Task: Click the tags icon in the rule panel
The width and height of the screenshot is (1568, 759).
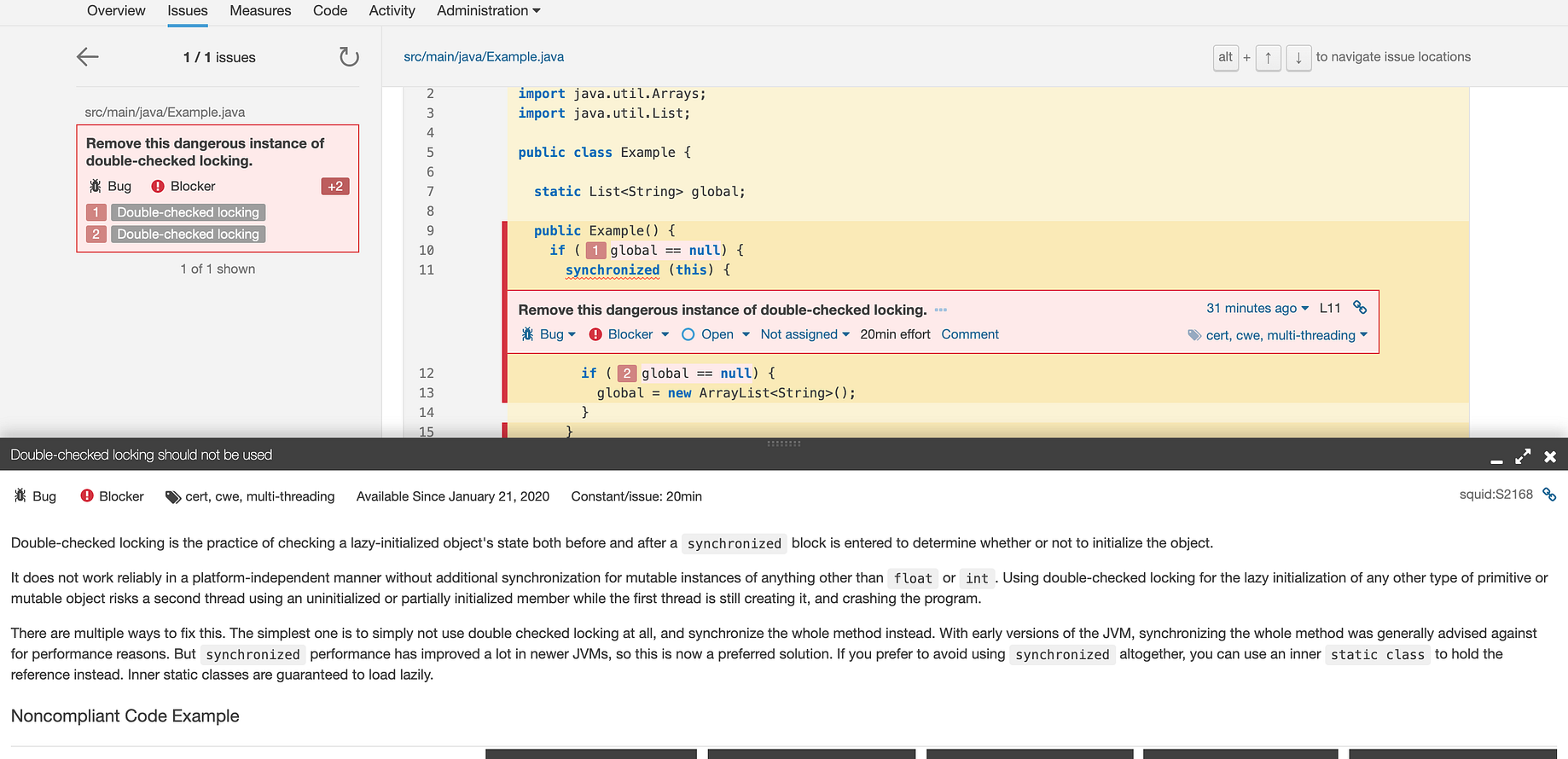Action: pos(173,496)
